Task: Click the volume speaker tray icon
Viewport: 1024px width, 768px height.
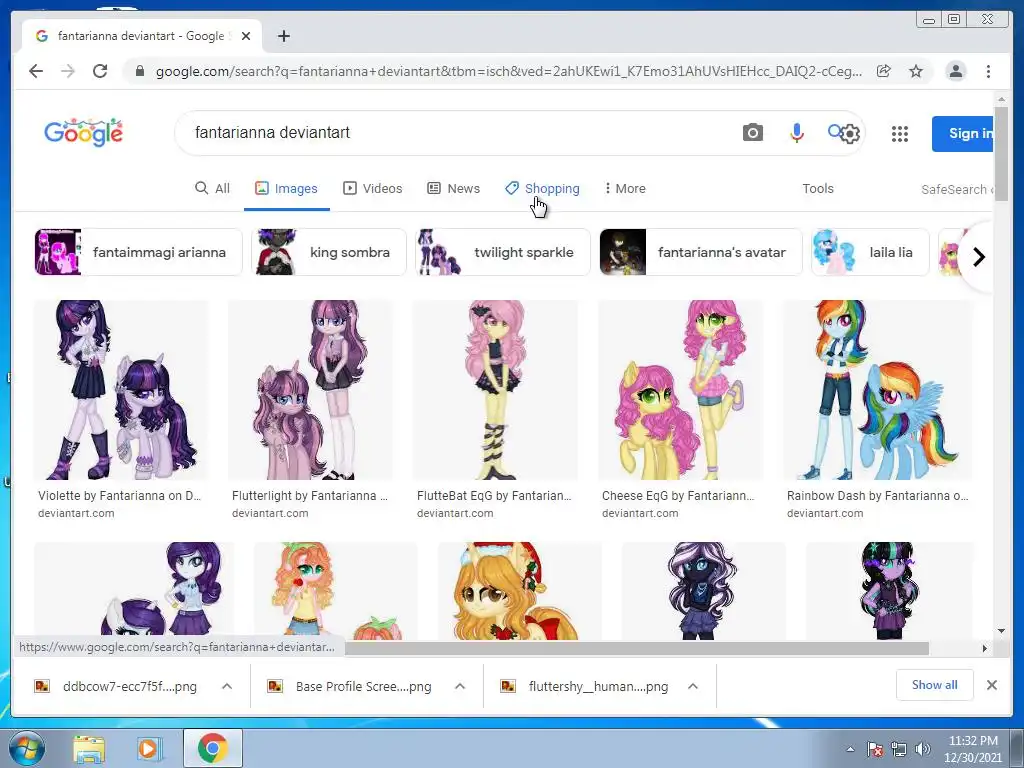Action: point(923,749)
